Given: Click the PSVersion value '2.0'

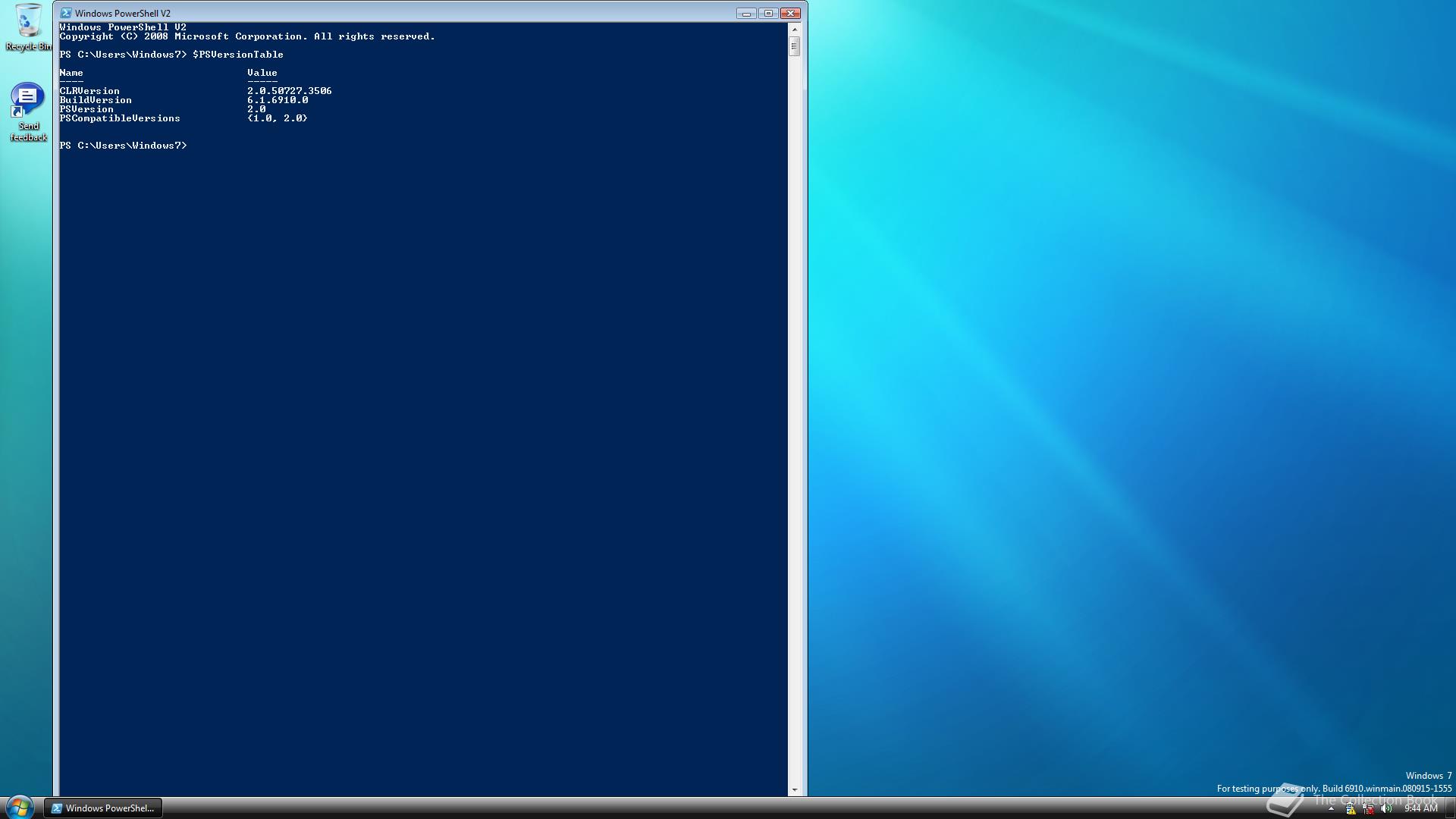Looking at the screenshot, I should coord(256,109).
